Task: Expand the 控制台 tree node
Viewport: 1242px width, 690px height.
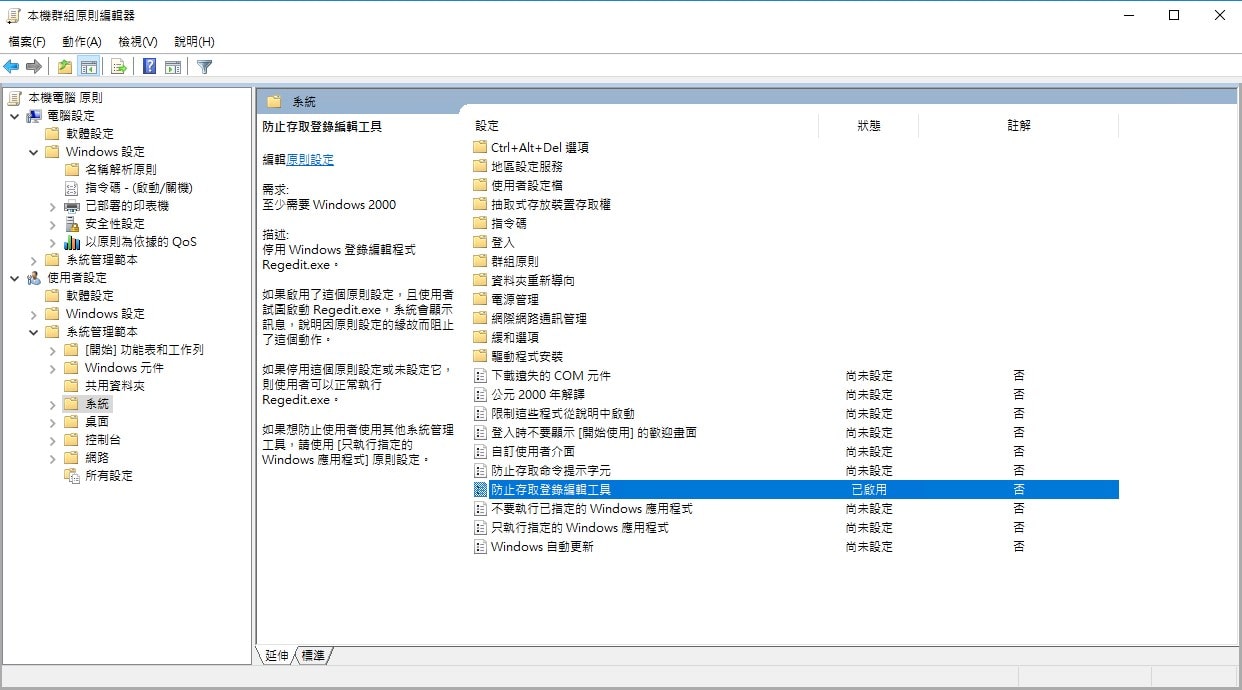Action: [52, 440]
